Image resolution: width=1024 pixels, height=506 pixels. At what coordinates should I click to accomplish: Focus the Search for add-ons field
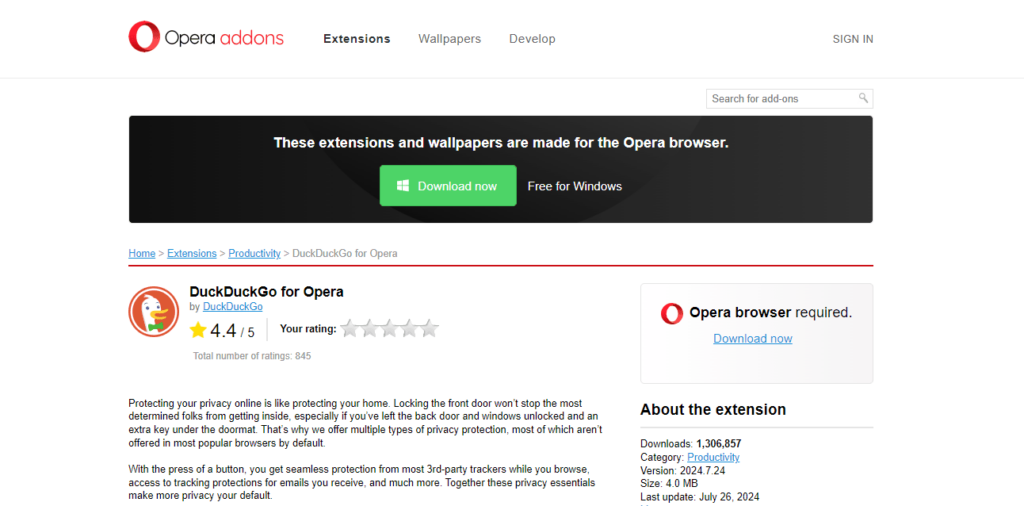click(x=790, y=99)
